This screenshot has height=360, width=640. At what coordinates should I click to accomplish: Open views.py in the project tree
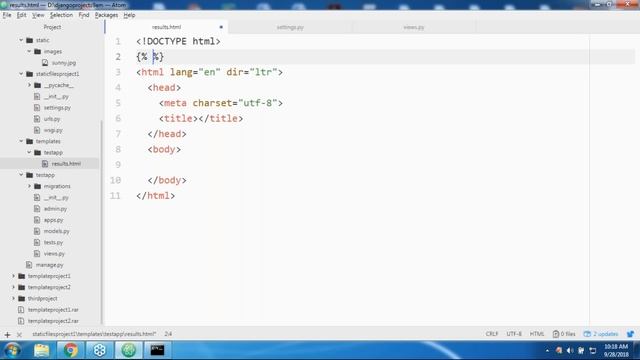54,253
